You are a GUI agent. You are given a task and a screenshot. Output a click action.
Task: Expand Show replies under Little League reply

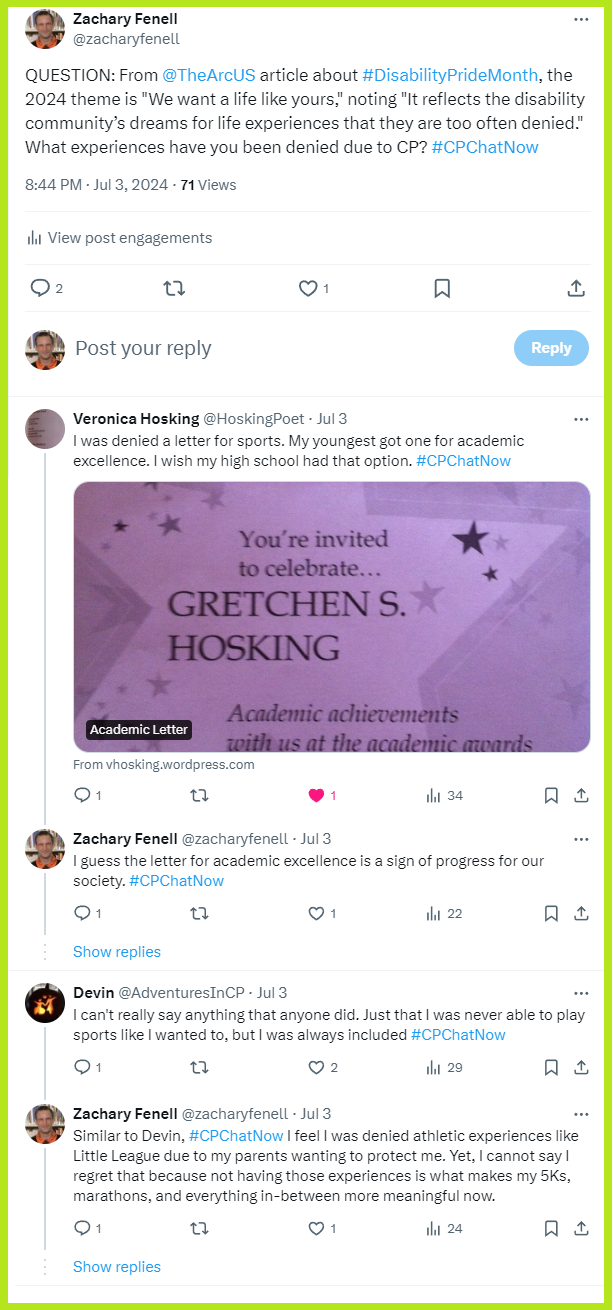coord(117,1267)
